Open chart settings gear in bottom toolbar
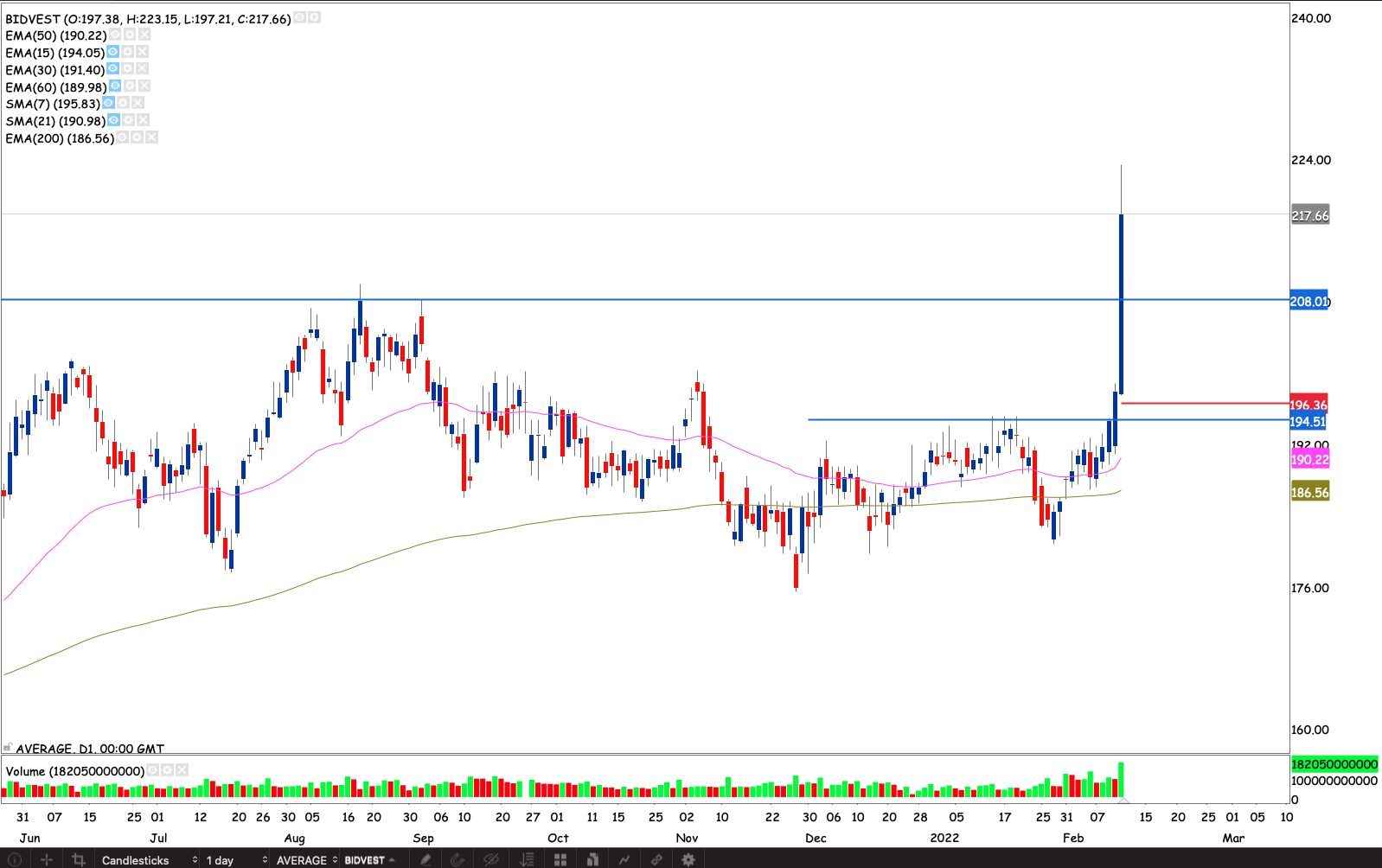This screenshot has height=868, width=1382. click(688, 859)
